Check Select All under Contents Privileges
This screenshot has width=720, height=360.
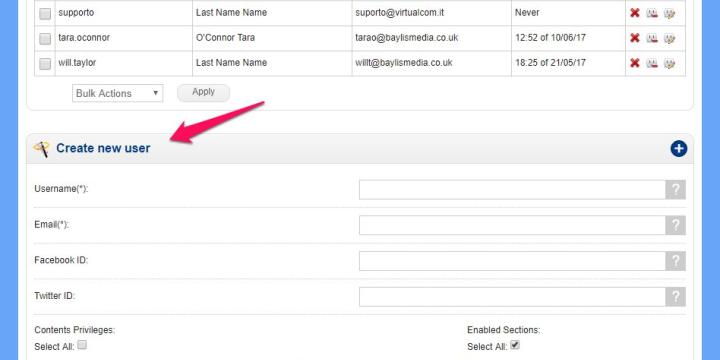[x=82, y=345]
